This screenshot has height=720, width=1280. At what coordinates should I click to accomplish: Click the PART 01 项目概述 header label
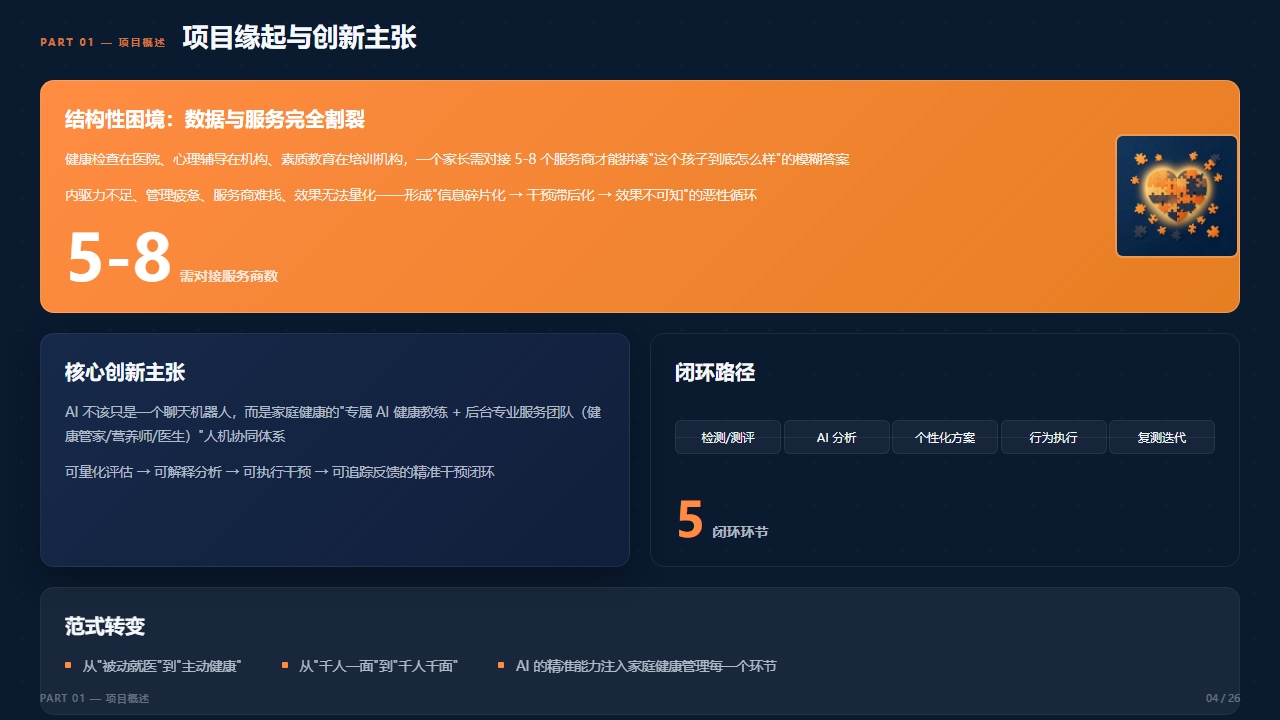[x=103, y=42]
